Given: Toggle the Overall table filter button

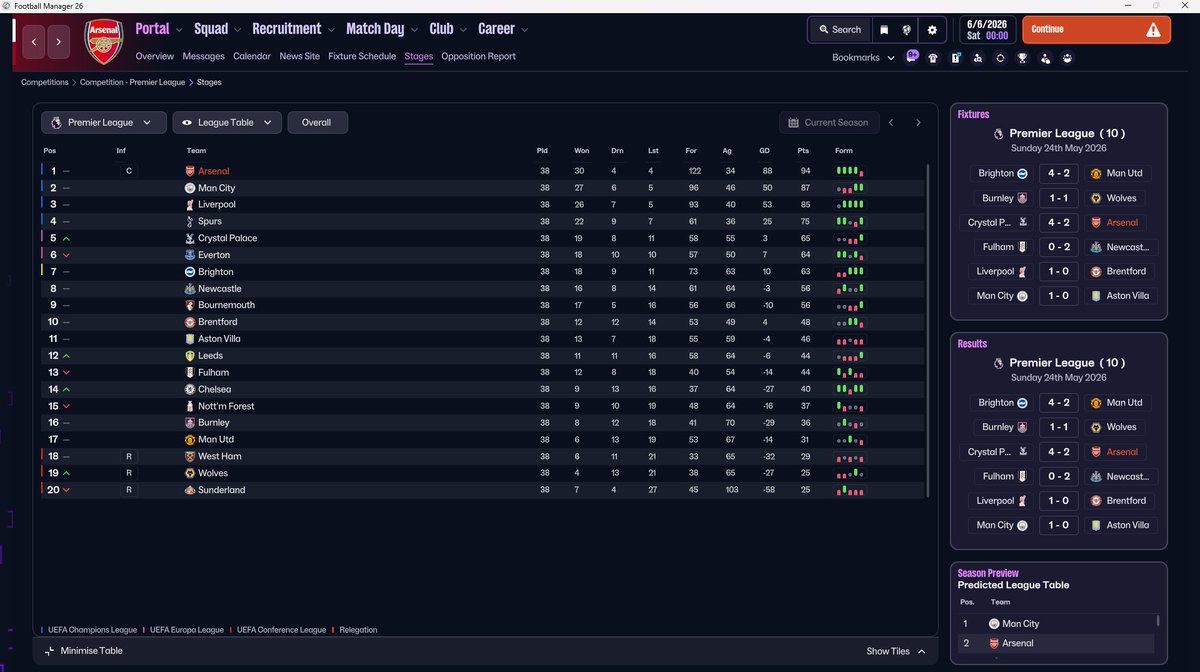Looking at the screenshot, I should 317,122.
